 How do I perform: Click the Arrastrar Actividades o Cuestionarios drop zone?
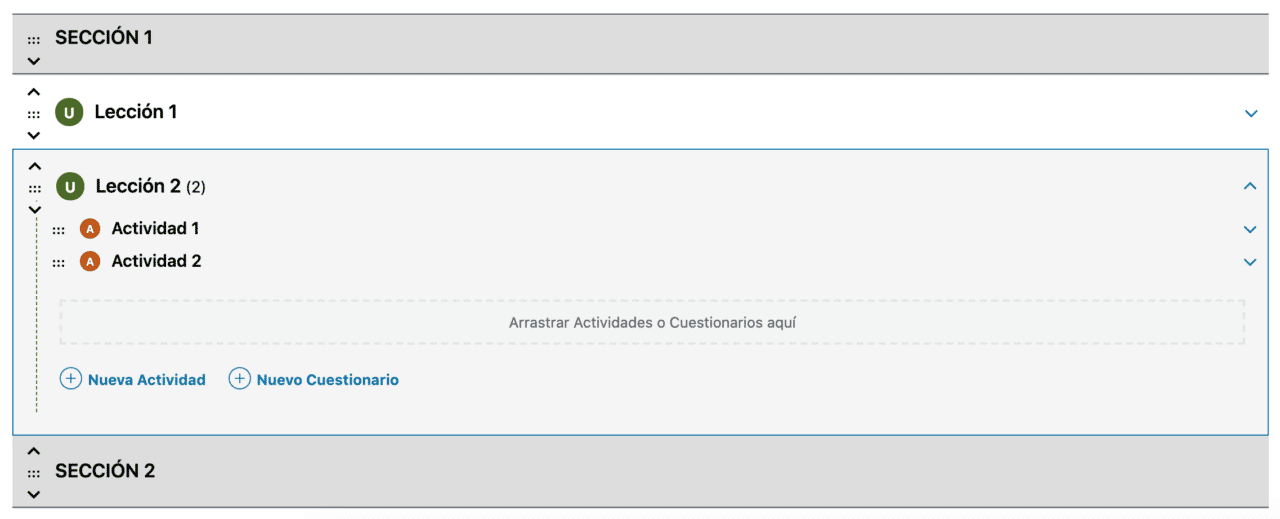[652, 323]
